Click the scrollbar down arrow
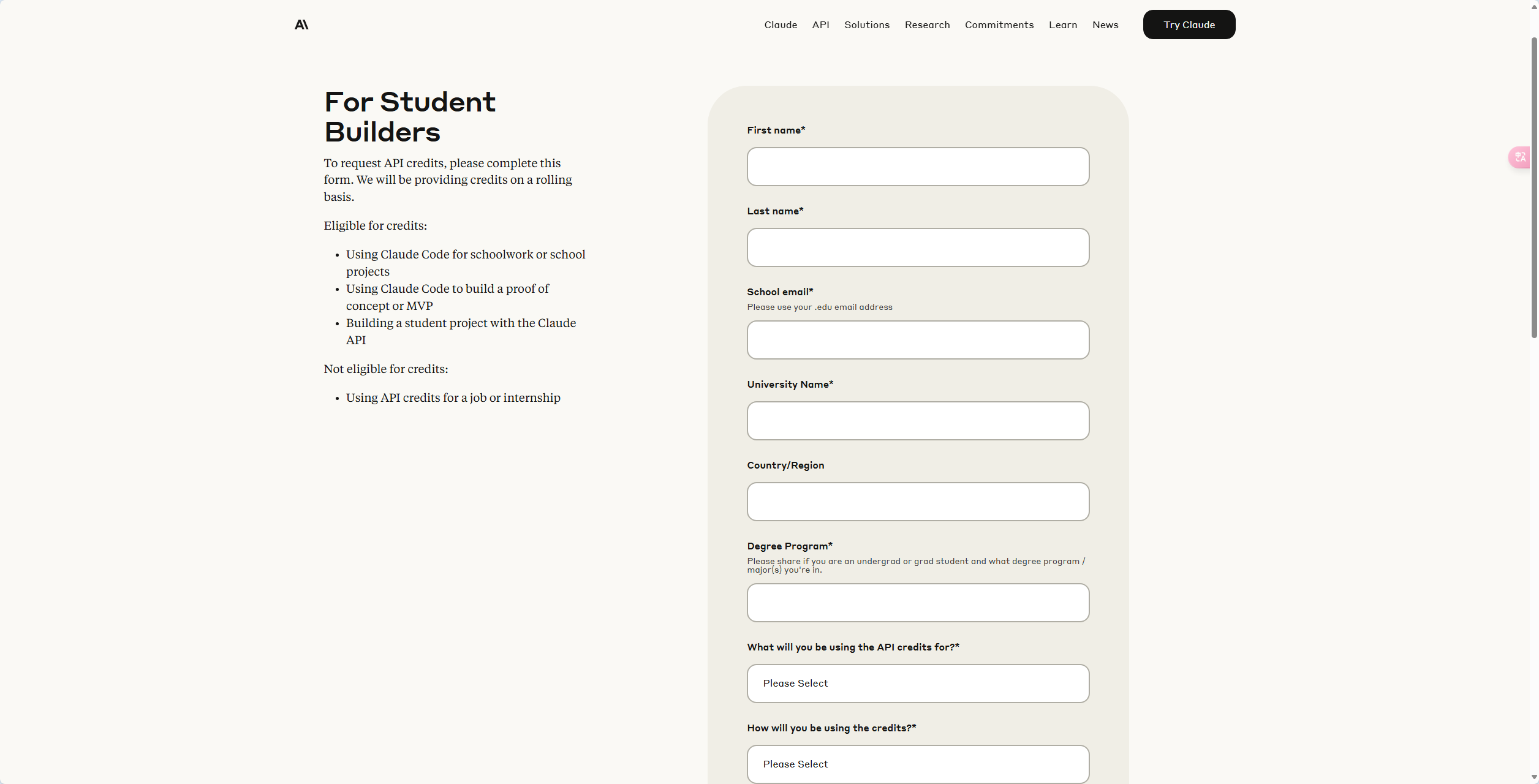Screen dimensions: 1539x784 (x=1534, y=777)
